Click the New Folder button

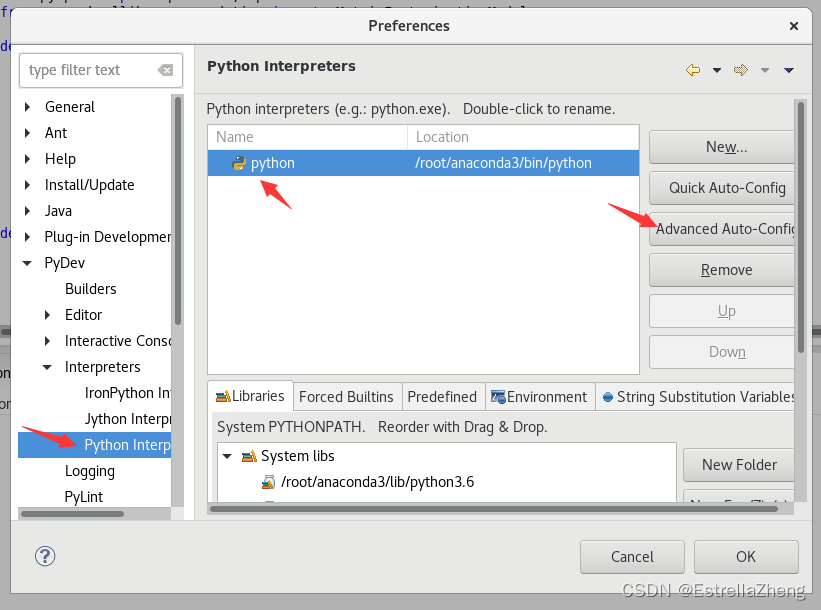click(738, 465)
